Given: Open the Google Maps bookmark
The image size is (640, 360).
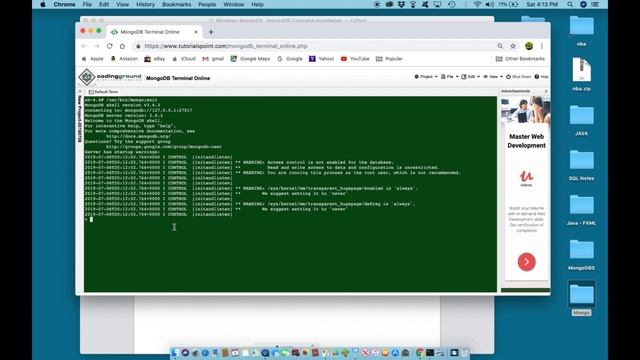Looking at the screenshot, I should [250, 59].
